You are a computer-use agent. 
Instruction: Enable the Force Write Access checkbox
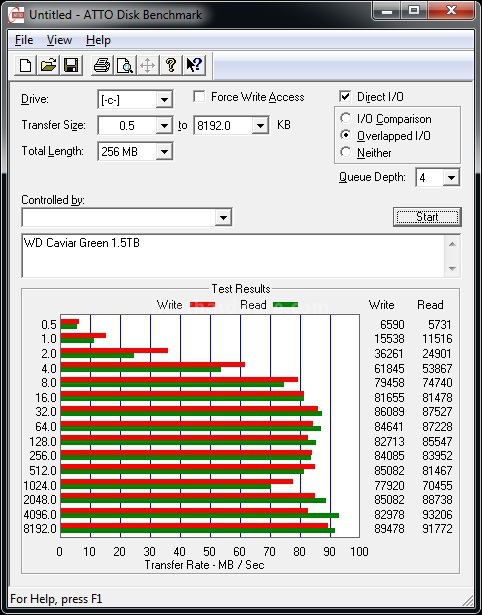pyautogui.click(x=199, y=96)
